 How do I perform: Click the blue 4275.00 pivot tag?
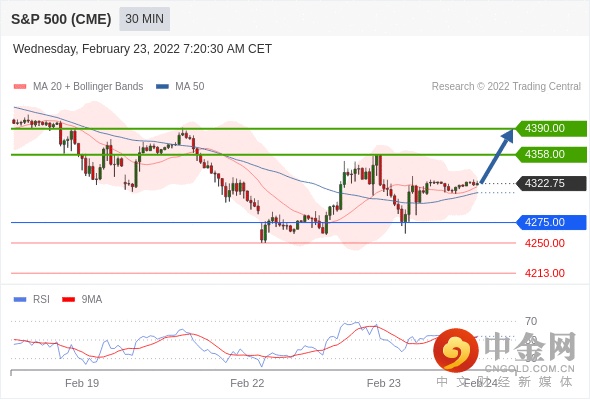[x=551, y=222]
